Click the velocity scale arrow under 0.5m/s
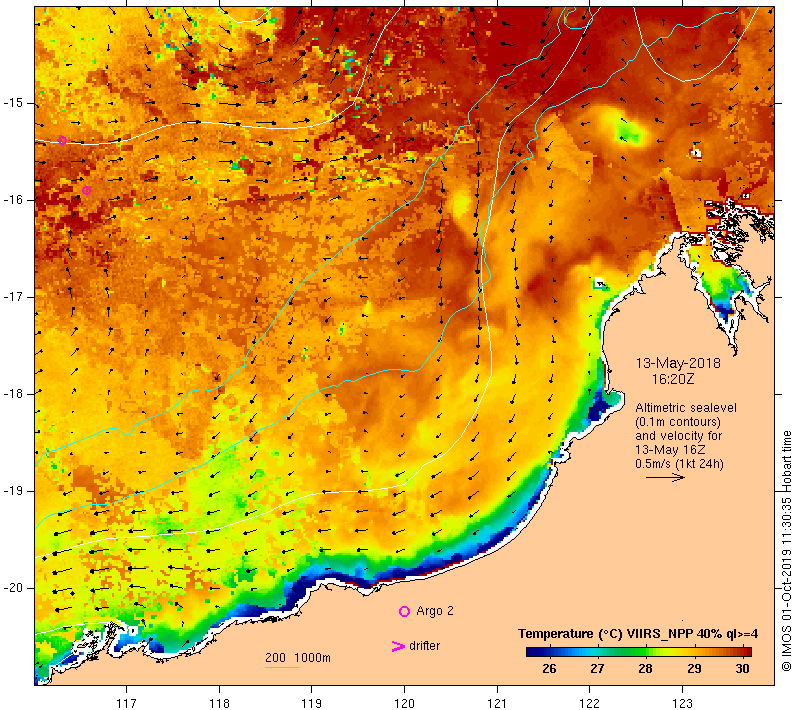Image resolution: width=800 pixels, height=710 pixels. 665,477
